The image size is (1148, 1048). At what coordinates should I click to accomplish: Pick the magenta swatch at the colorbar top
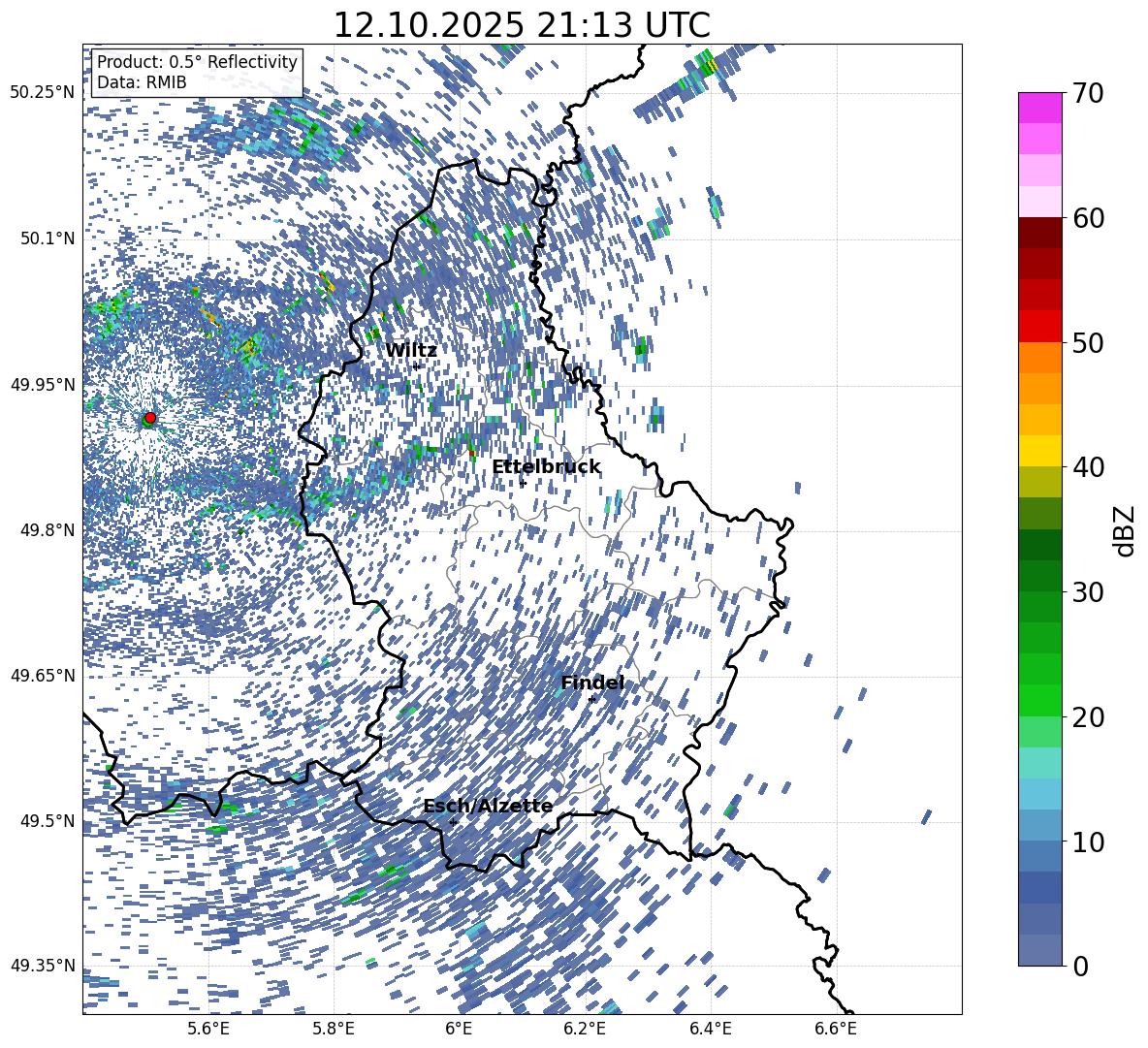click(1039, 108)
